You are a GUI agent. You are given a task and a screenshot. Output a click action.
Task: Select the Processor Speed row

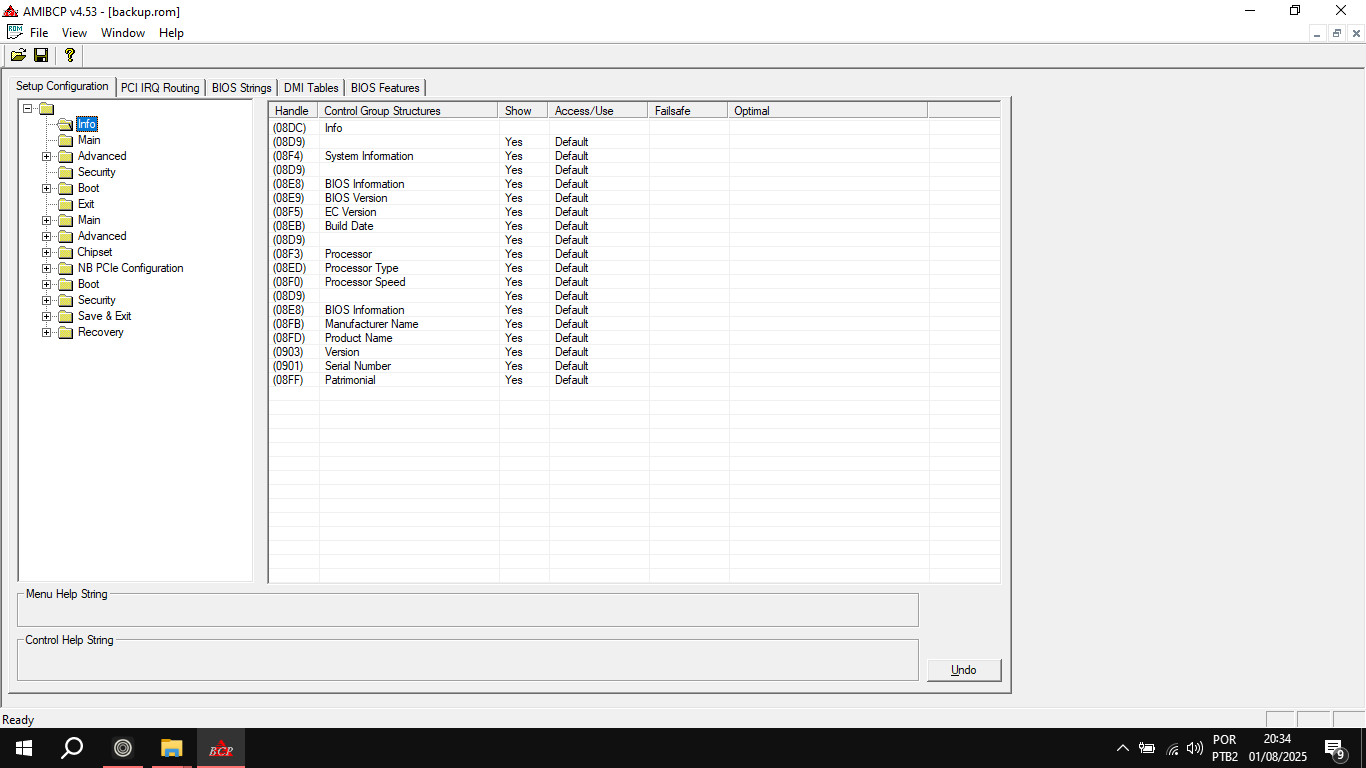tap(634, 282)
